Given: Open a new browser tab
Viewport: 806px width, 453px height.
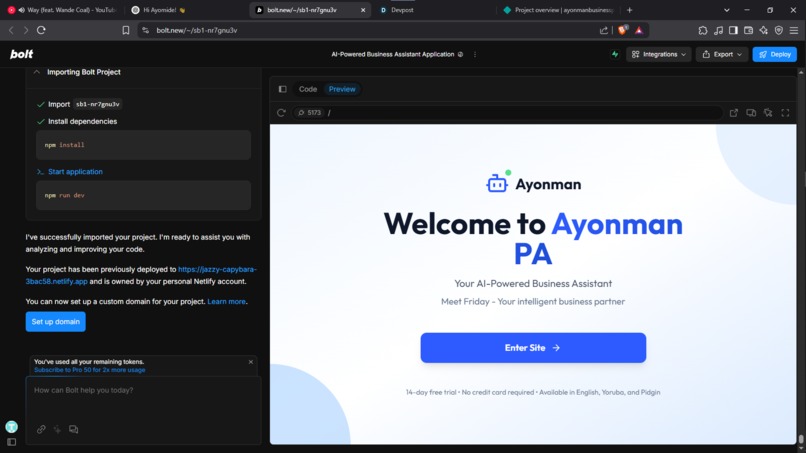Looking at the screenshot, I should click(630, 10).
